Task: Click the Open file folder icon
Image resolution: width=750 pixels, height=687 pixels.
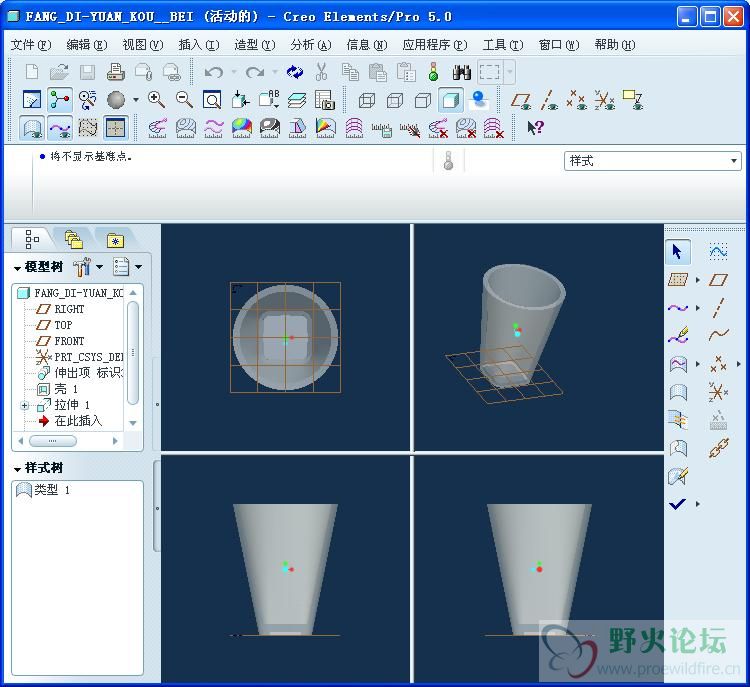Action: [59, 72]
